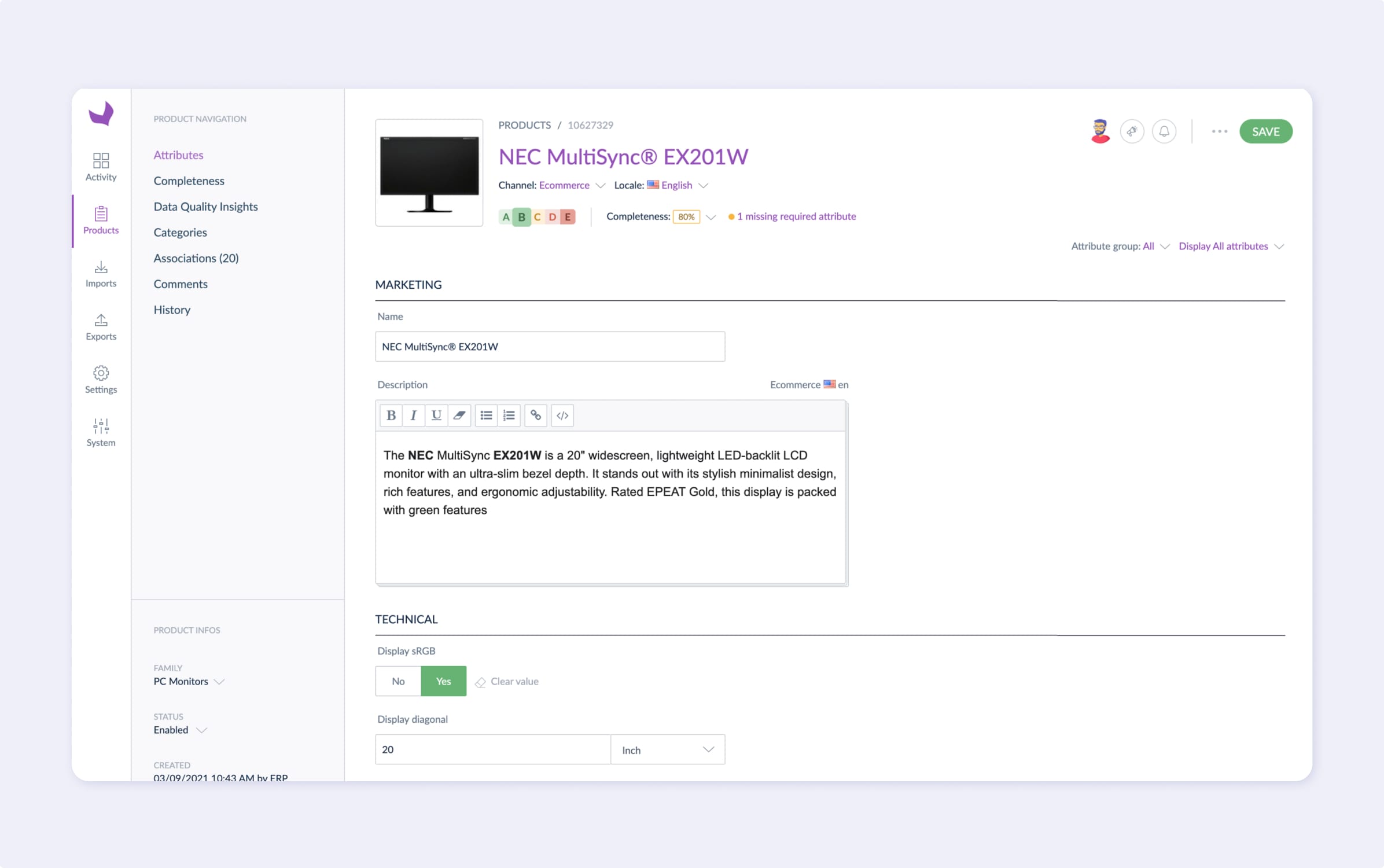Switch to the History tab

pos(172,310)
